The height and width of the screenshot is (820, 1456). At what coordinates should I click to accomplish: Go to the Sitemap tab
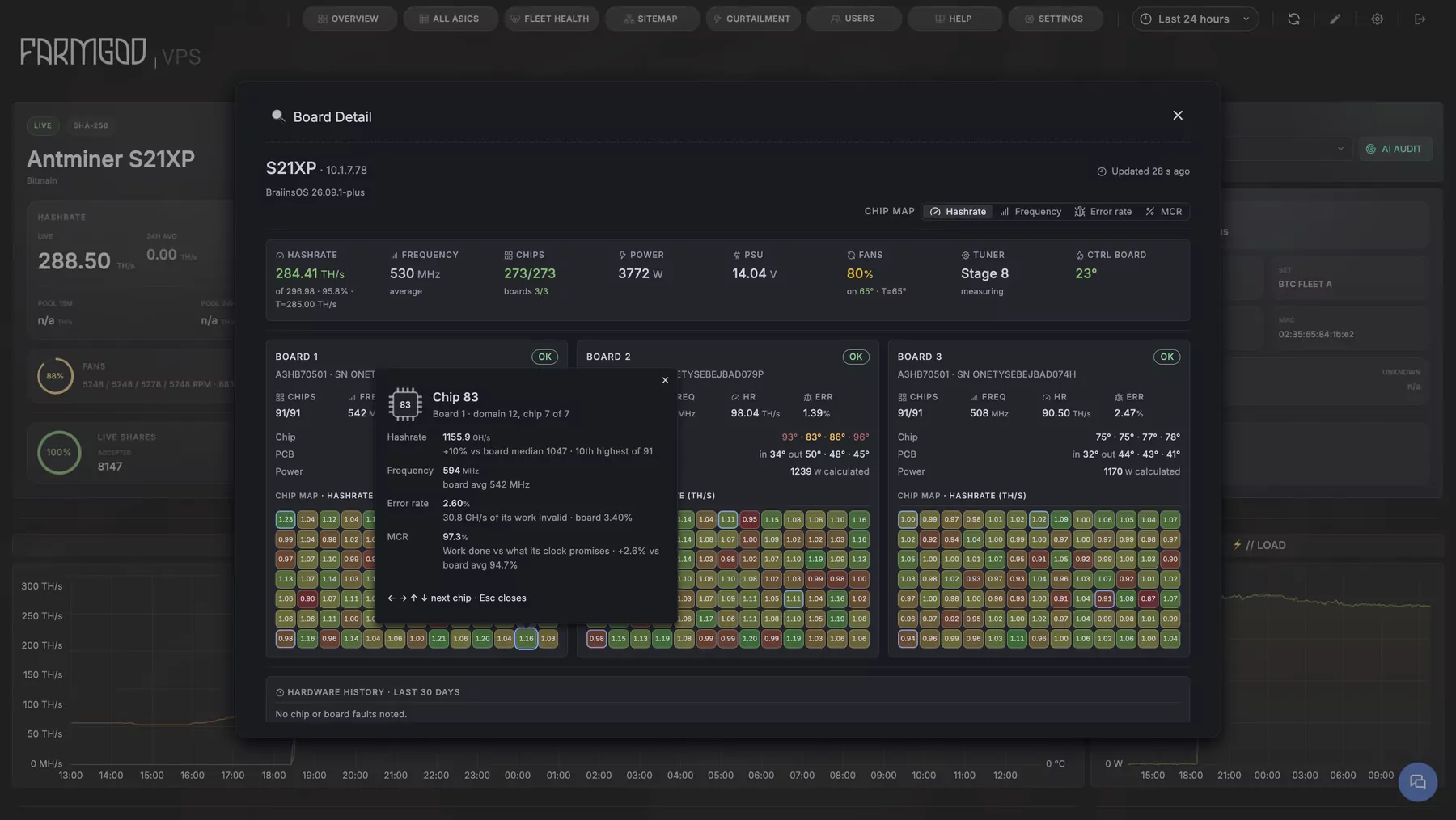[x=651, y=19]
